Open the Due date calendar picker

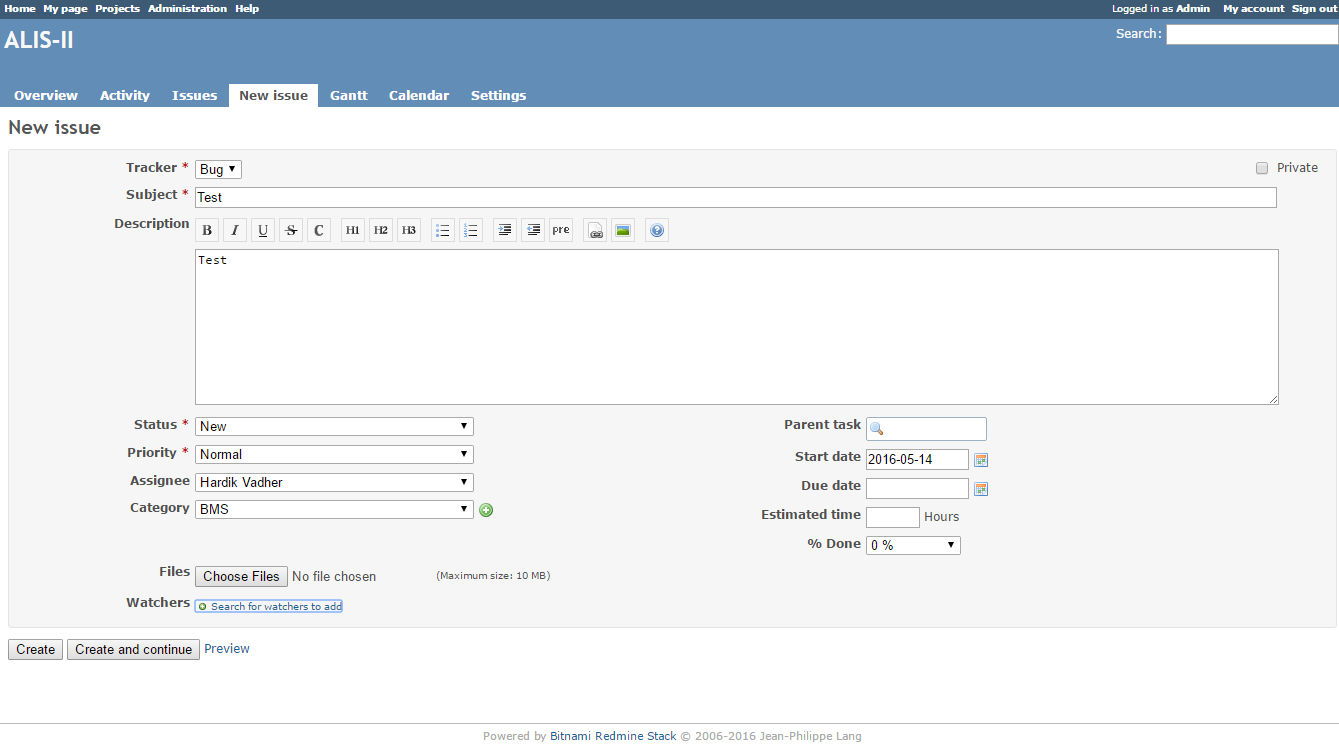click(x=981, y=489)
